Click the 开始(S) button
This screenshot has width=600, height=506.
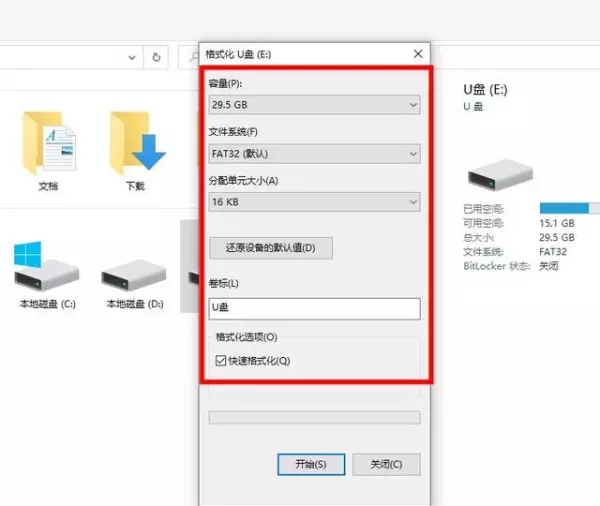[311, 465]
